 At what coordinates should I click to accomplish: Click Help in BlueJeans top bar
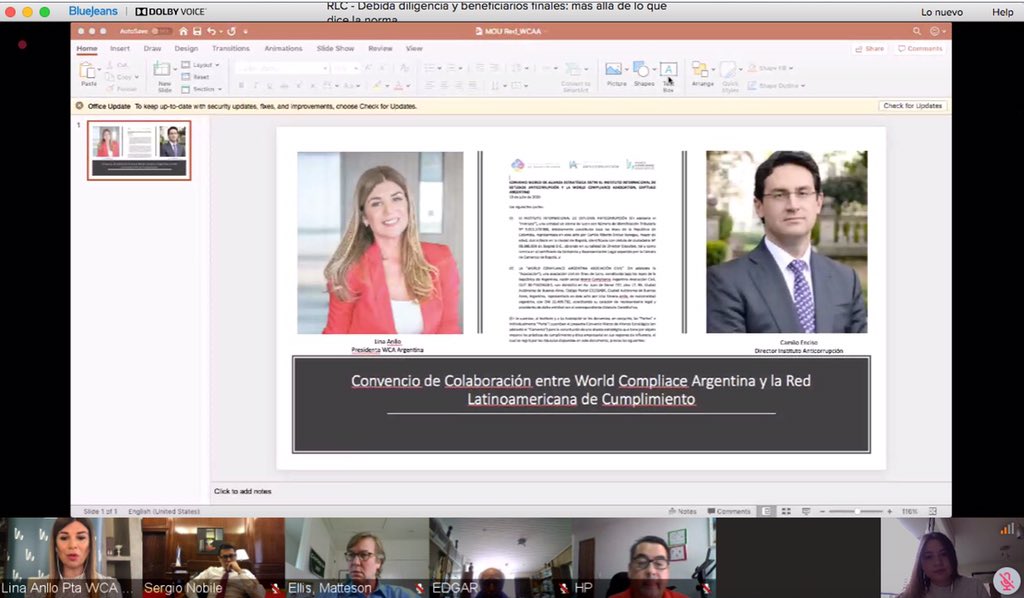[1002, 12]
